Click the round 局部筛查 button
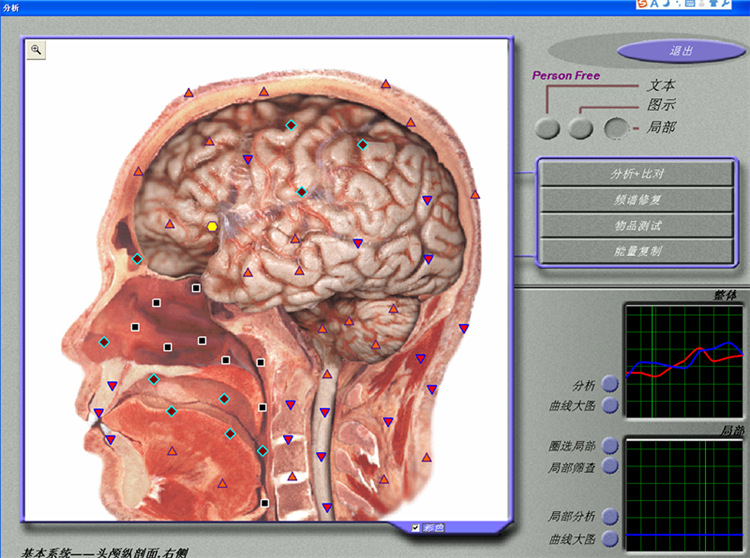The height and width of the screenshot is (558, 750). pos(610,466)
